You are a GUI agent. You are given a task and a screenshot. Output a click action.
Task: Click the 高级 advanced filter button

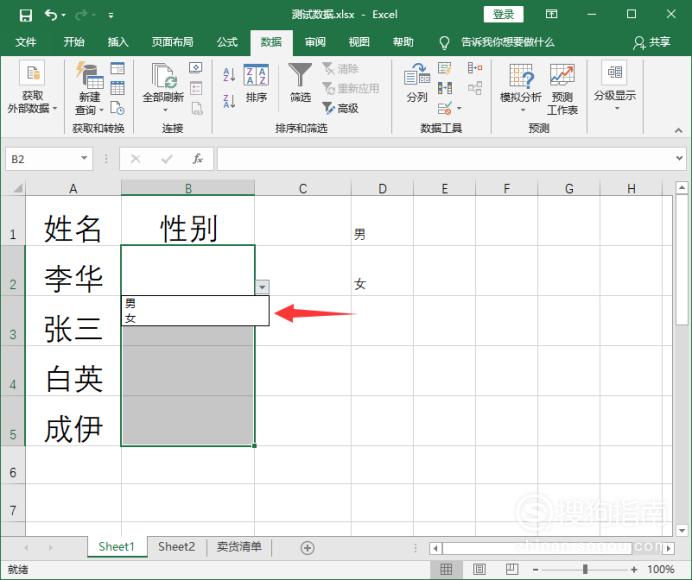340,108
